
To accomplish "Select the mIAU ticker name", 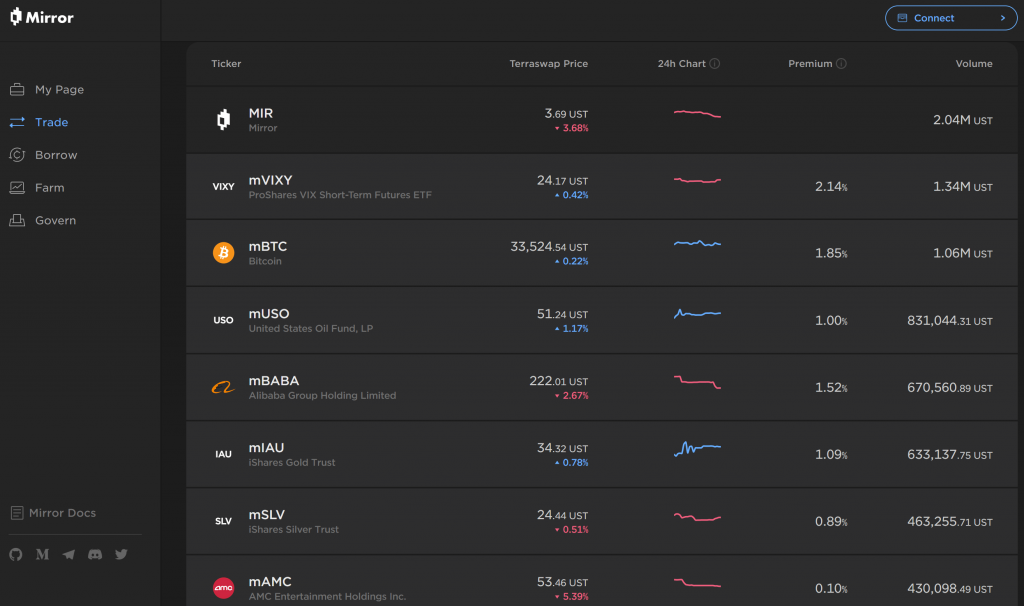I will (266, 447).
